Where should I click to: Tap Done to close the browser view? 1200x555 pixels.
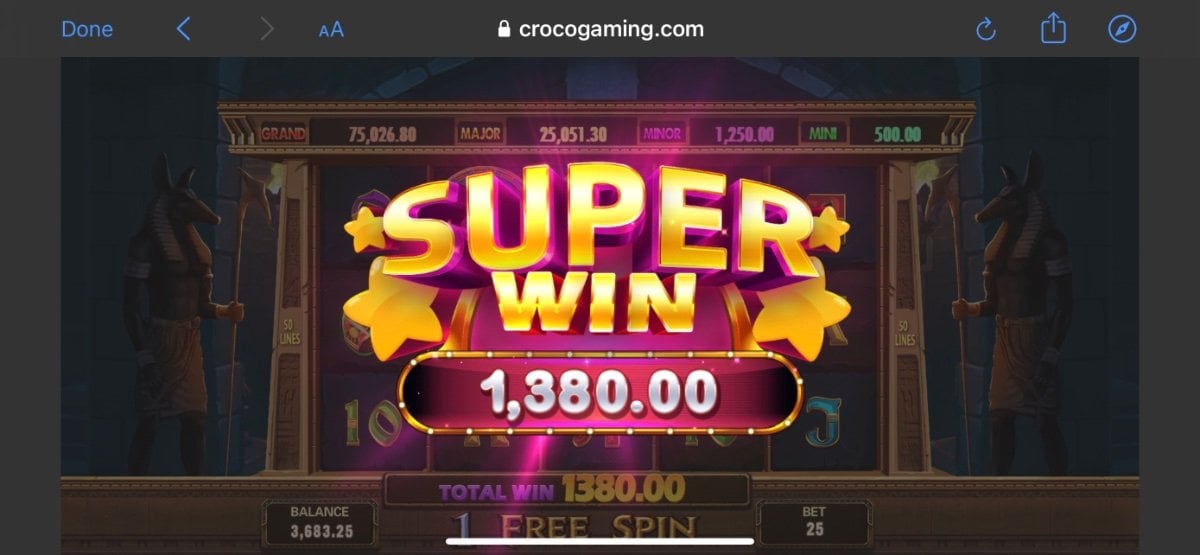point(87,29)
